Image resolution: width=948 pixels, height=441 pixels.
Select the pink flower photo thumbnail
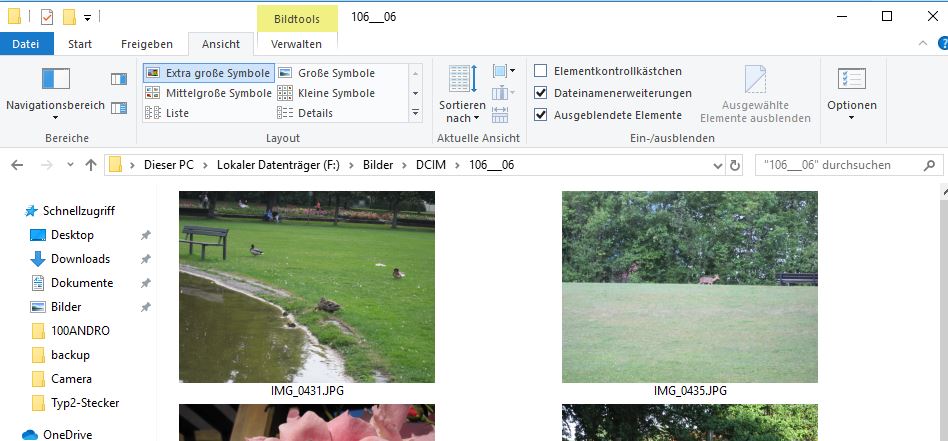point(307,422)
